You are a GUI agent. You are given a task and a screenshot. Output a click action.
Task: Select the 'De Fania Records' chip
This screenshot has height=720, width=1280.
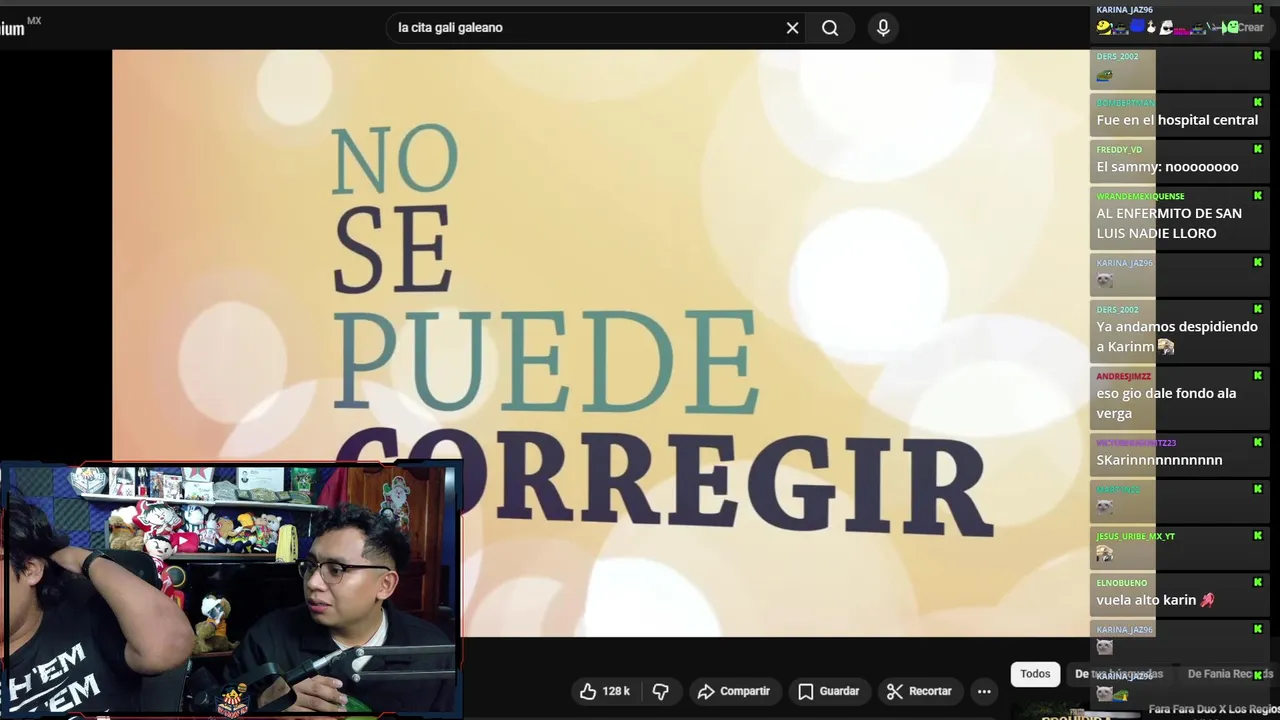(x=1230, y=674)
